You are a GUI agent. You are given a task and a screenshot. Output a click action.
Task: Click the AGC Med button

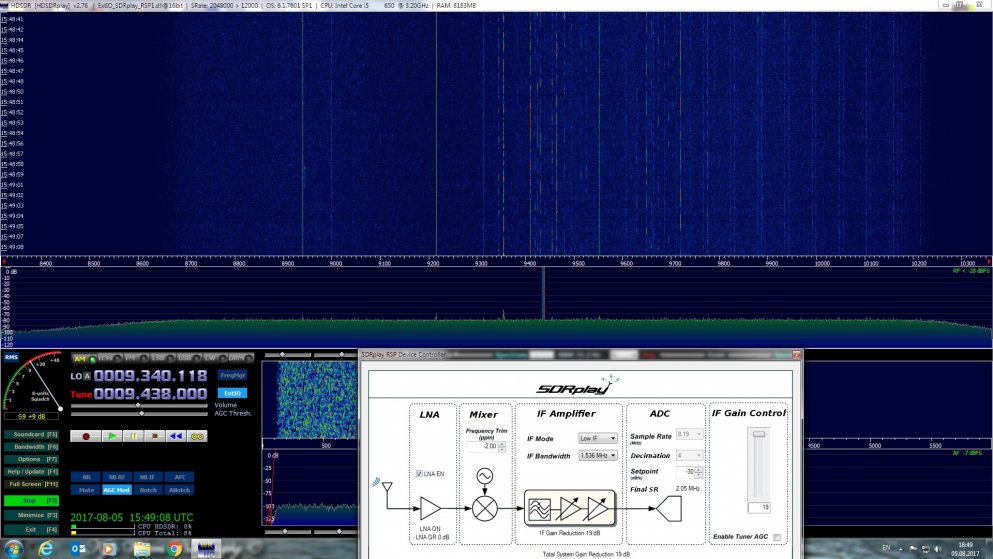coord(117,490)
